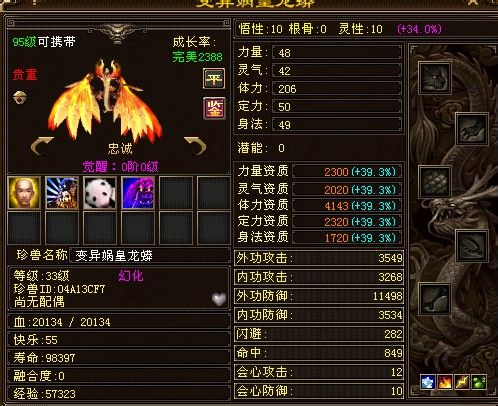Click the lightning element icon
Viewport: 498px width, 406px height.
click(x=462, y=382)
